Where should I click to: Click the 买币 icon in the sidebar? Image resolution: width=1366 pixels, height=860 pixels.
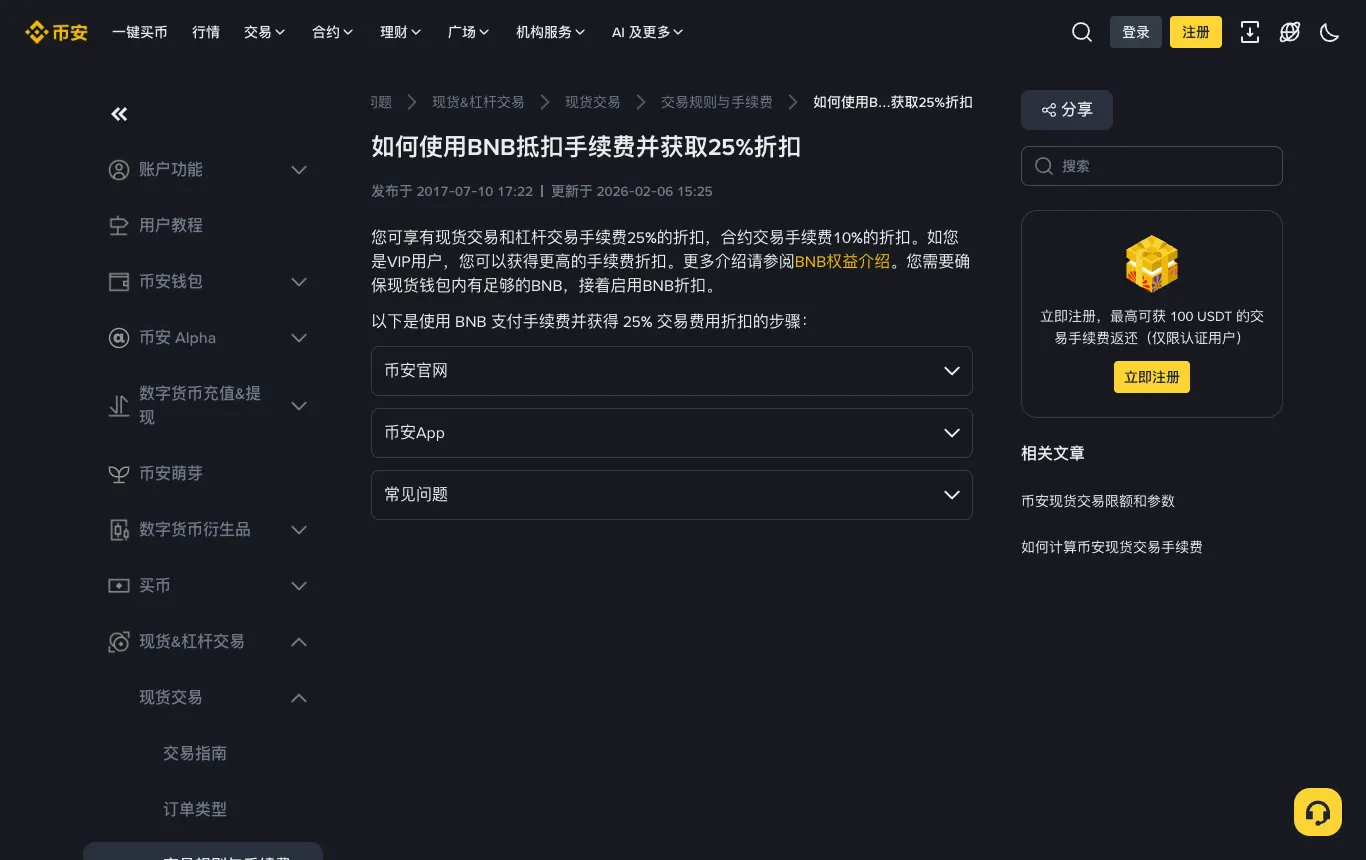click(x=119, y=586)
